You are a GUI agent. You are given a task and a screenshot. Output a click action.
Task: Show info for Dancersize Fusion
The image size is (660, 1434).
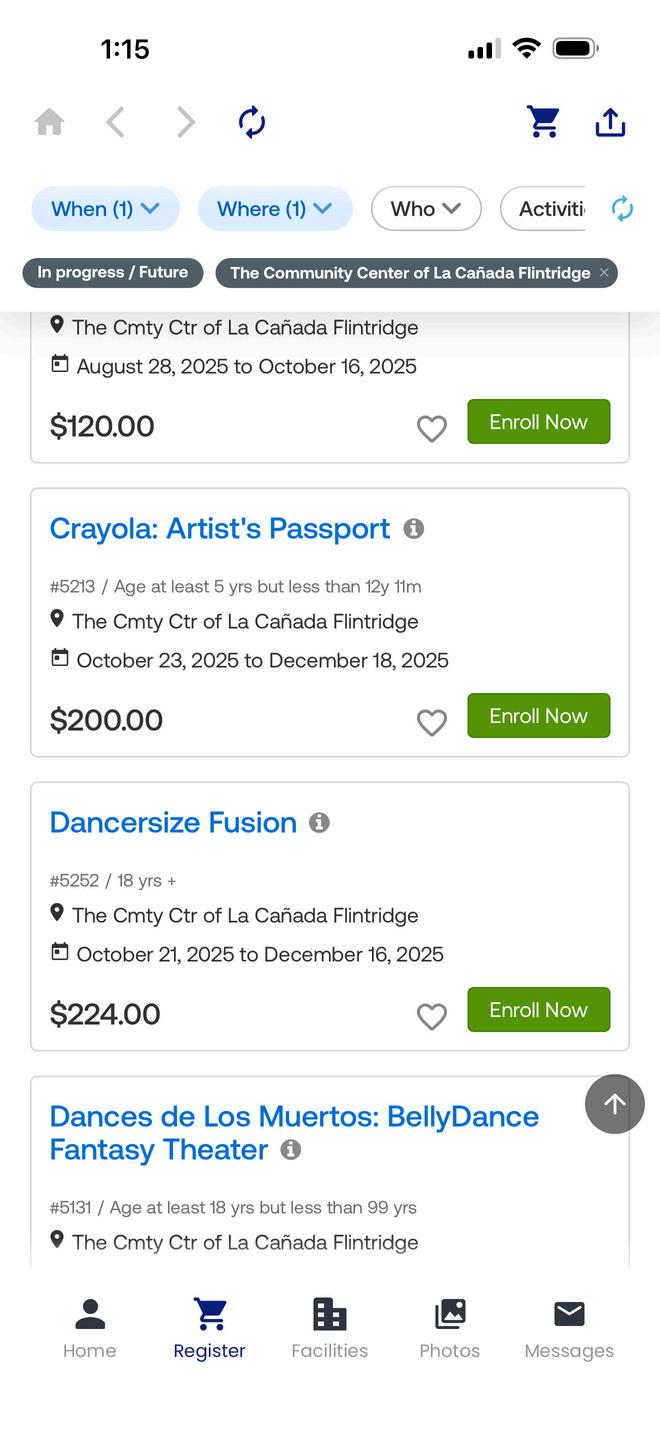320,823
